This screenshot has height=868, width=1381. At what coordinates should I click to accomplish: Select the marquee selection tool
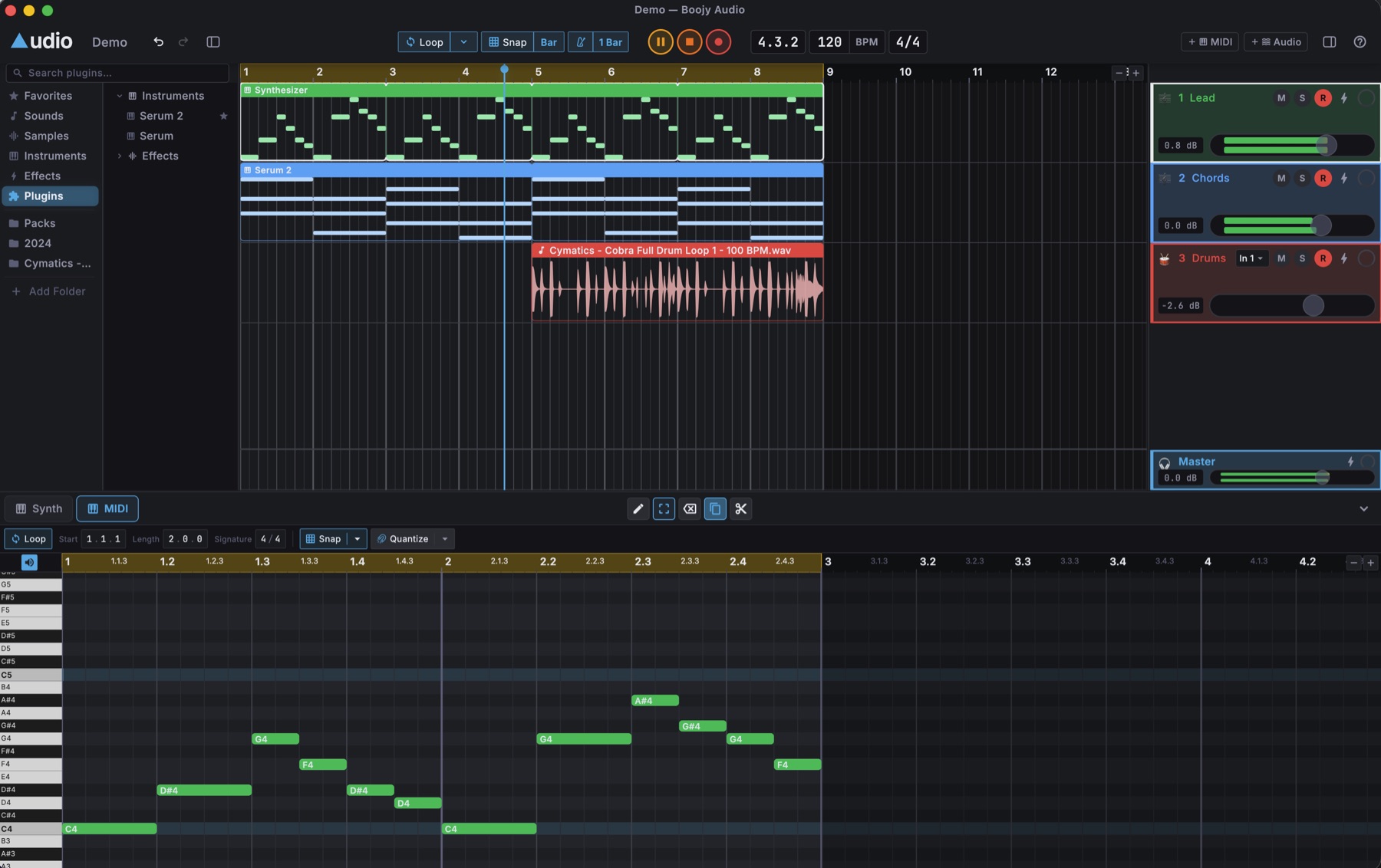pyautogui.click(x=664, y=508)
